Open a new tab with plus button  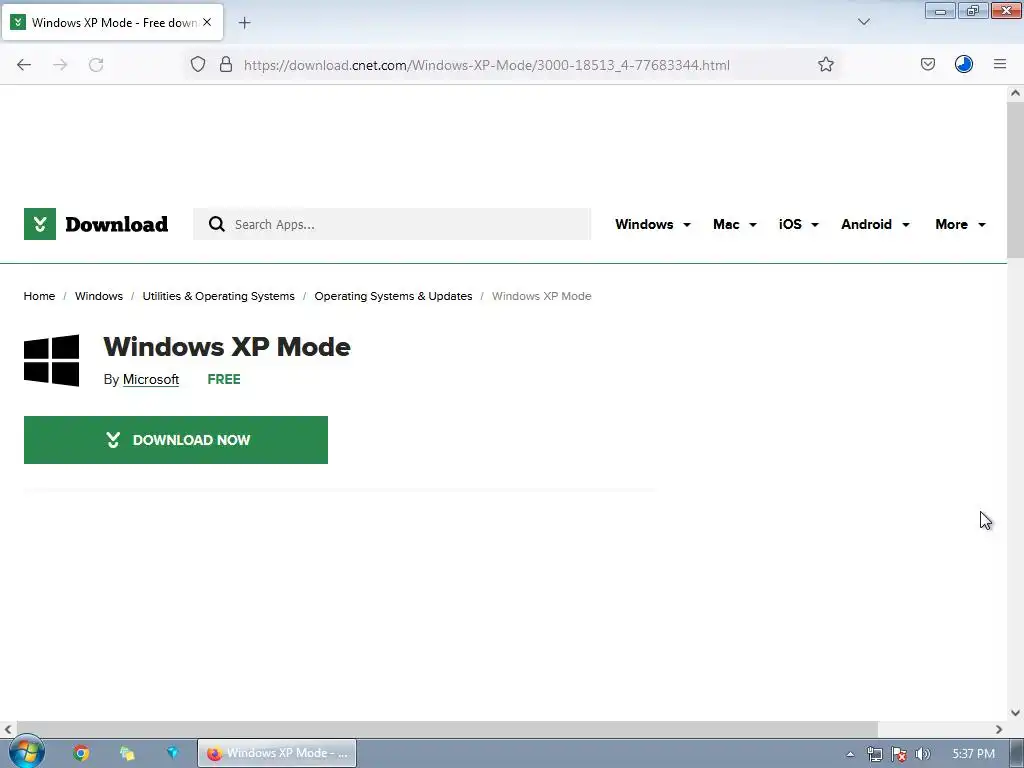(244, 23)
